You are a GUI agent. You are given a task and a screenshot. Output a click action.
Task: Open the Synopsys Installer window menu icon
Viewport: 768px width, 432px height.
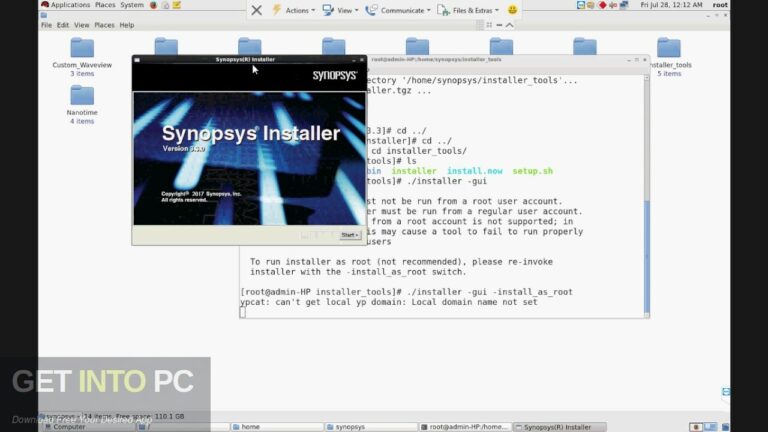137,60
